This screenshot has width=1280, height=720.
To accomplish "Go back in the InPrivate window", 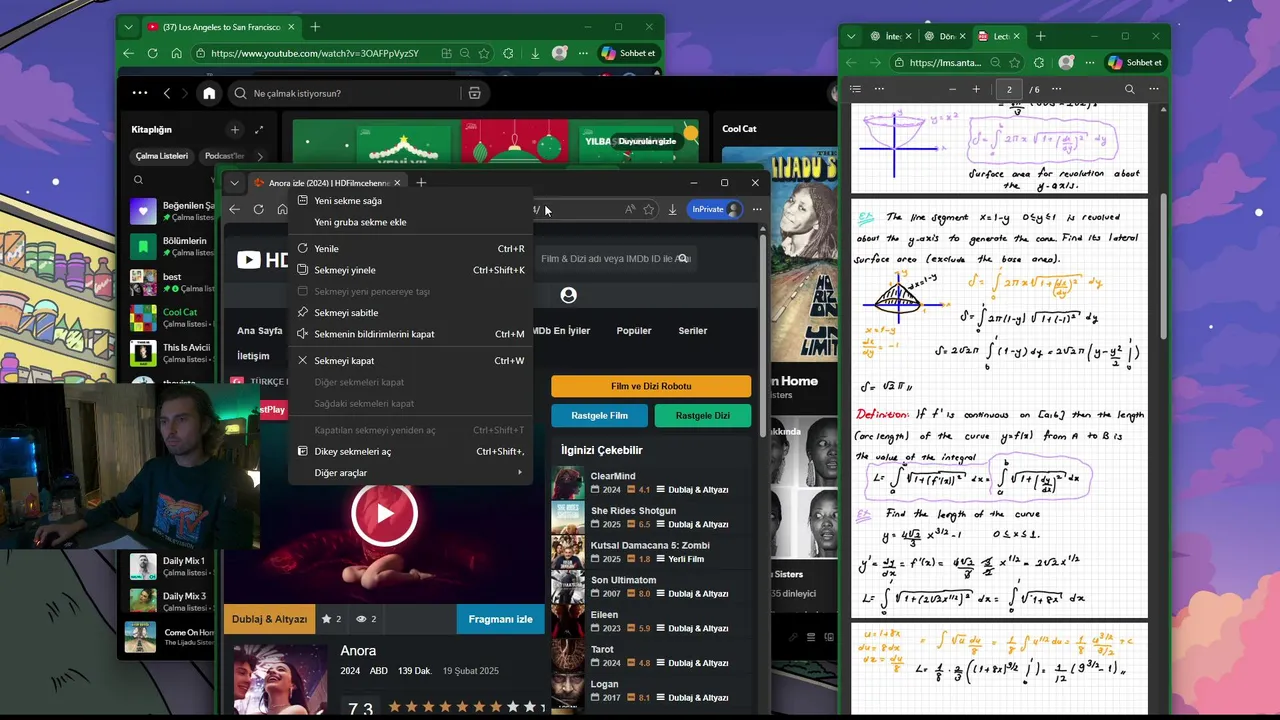I will [234, 209].
